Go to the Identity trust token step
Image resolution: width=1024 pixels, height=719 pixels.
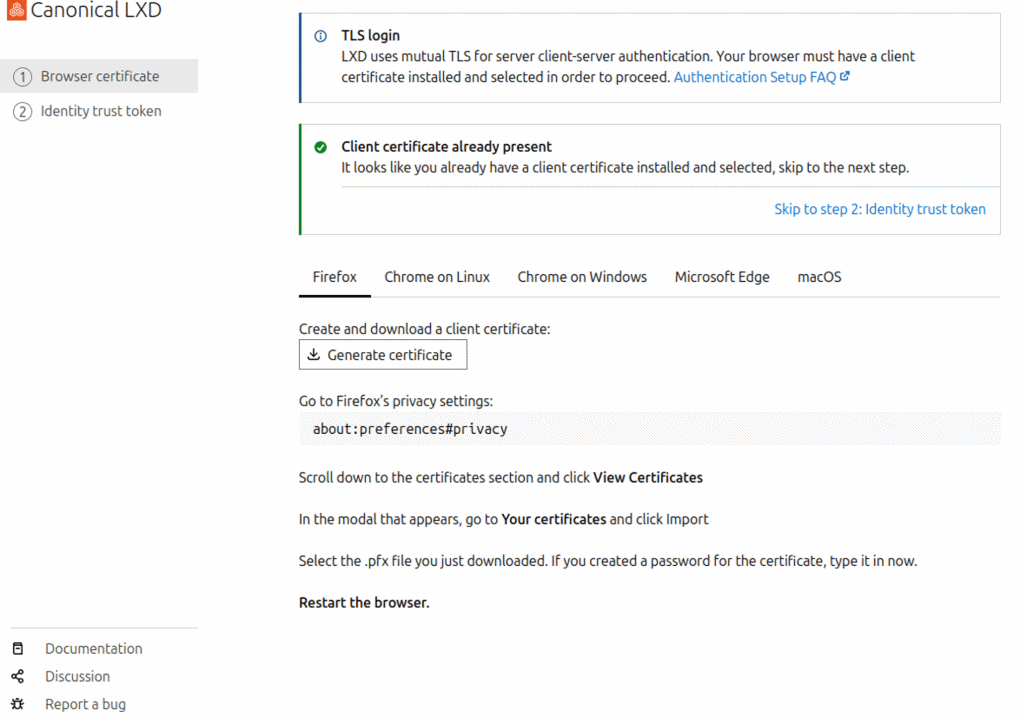(x=100, y=111)
